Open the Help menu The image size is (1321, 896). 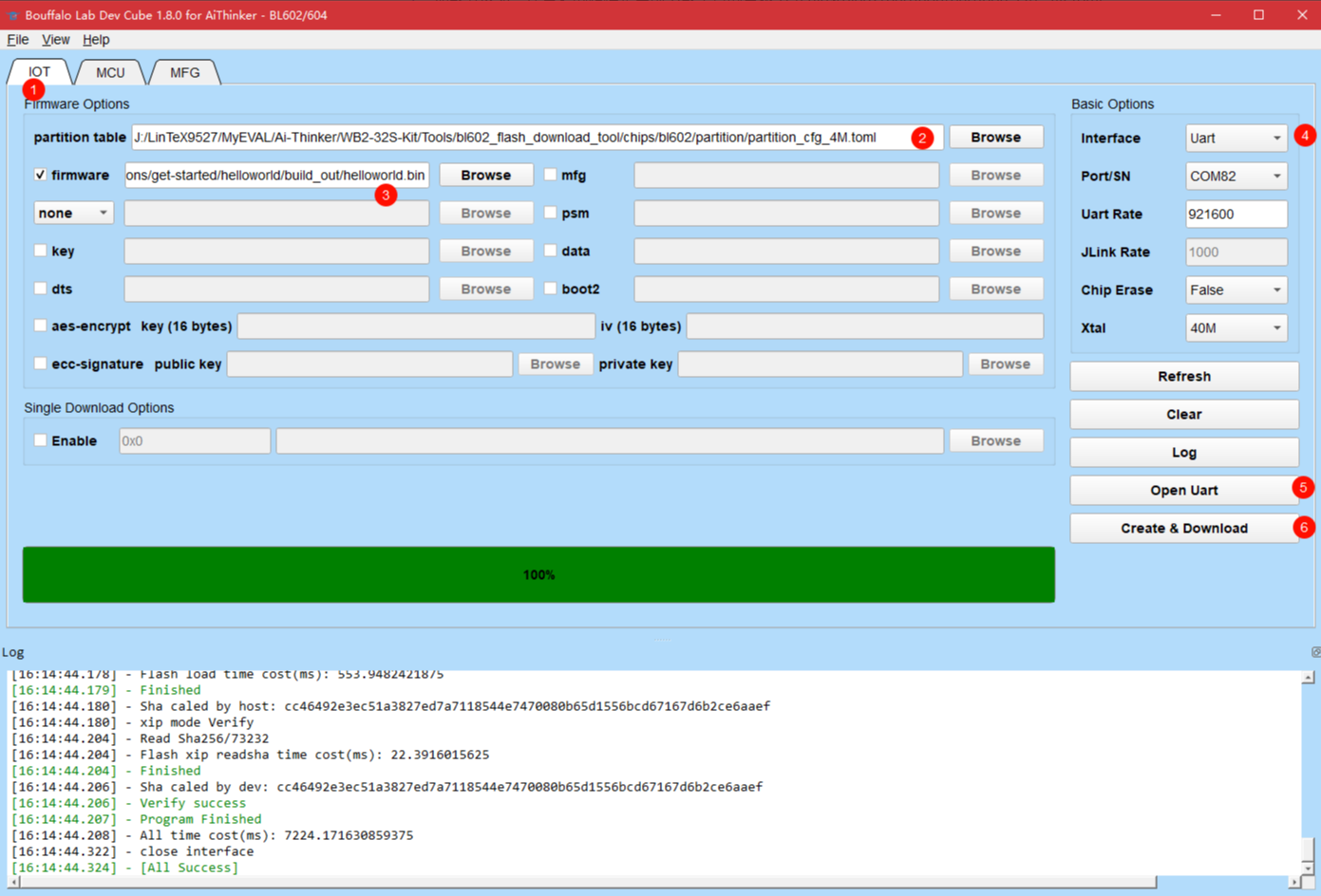(x=96, y=39)
